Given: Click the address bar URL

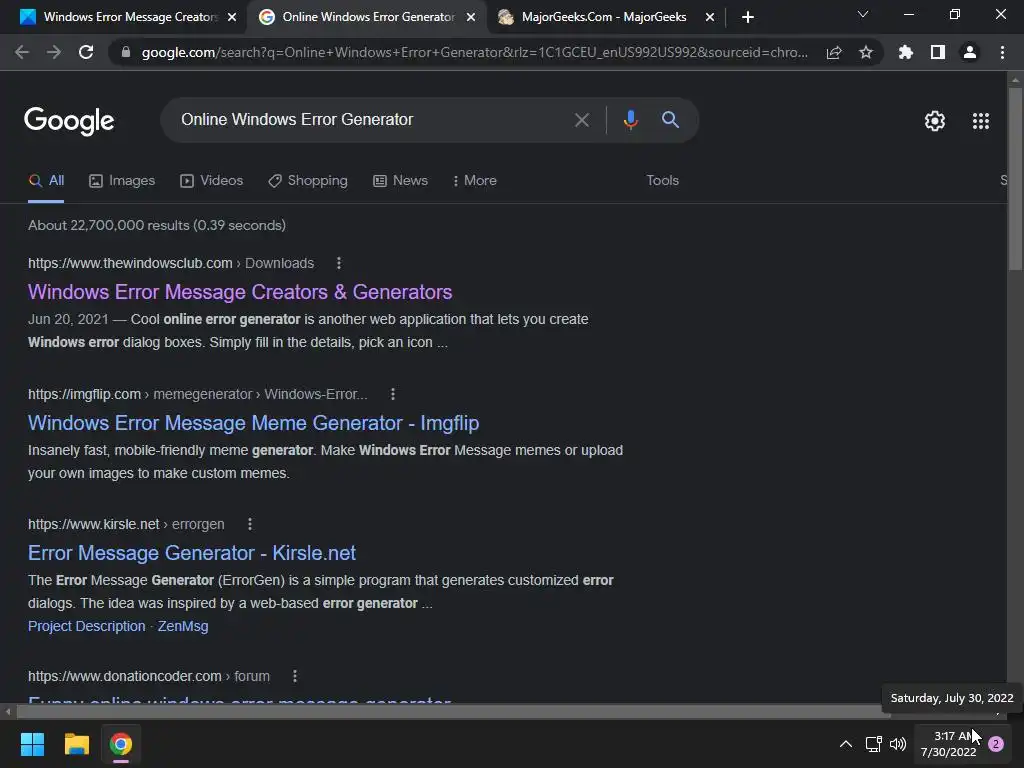Looking at the screenshot, I should click(x=475, y=52).
